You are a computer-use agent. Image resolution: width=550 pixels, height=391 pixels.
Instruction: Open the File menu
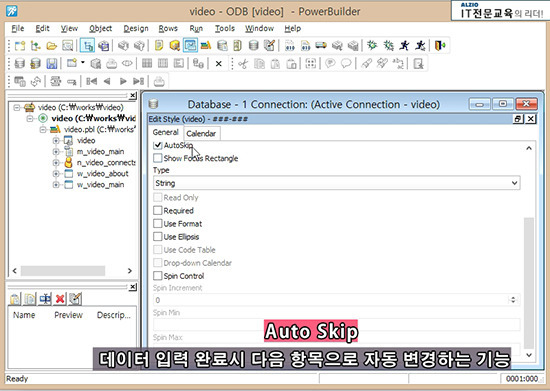(x=18, y=28)
